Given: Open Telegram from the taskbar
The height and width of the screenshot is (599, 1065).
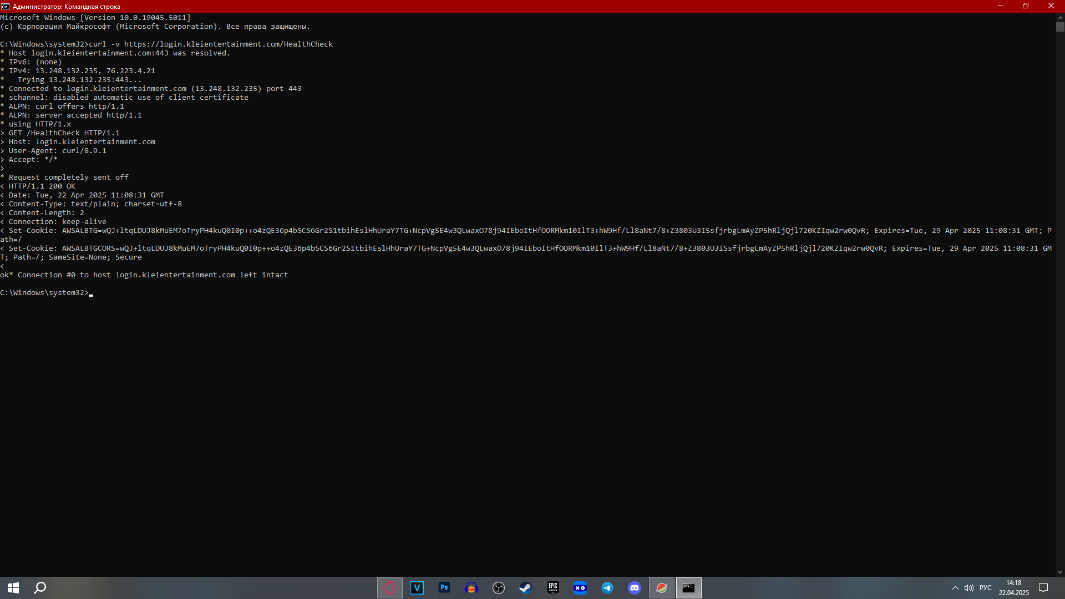Looking at the screenshot, I should [x=607, y=588].
